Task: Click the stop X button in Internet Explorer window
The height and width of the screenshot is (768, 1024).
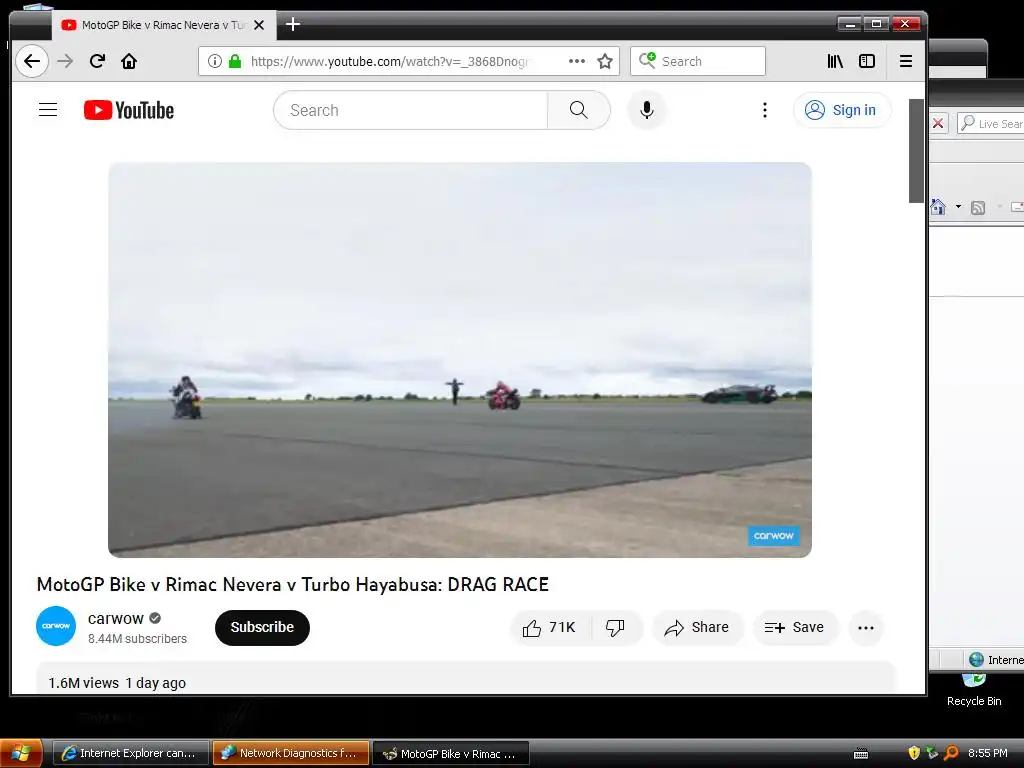Action: pos(938,123)
